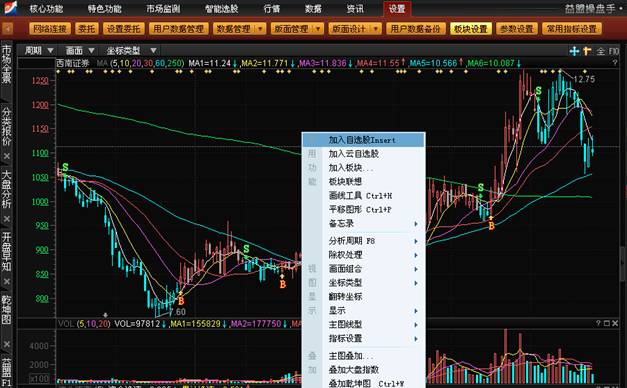
Task: Click the 设置委托 button
Action: tap(124, 29)
